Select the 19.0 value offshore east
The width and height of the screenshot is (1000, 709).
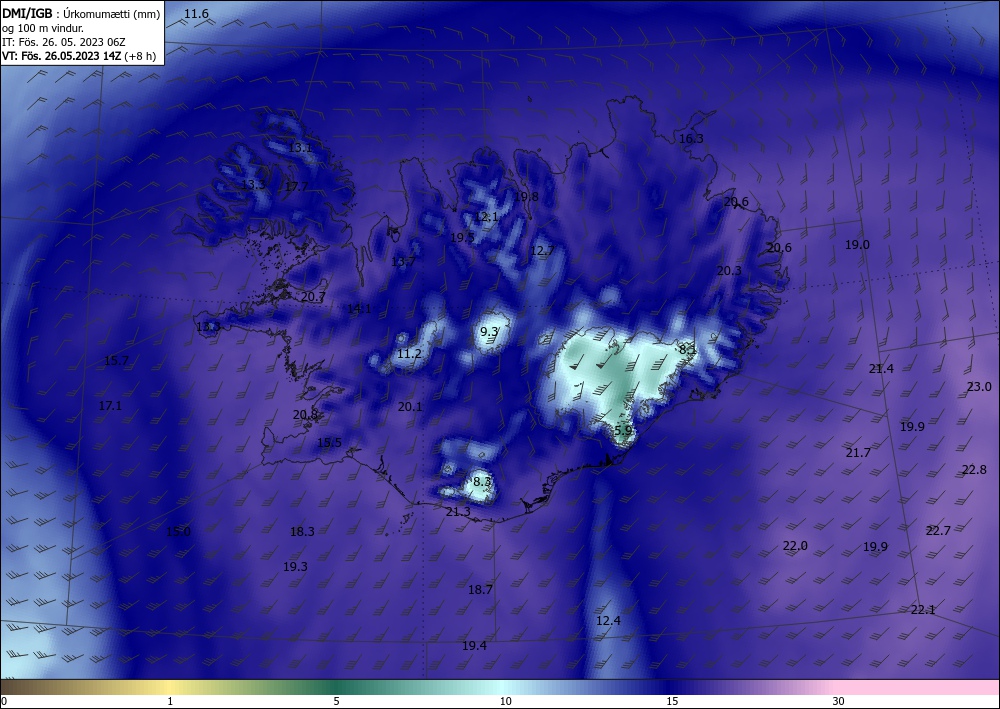coord(857,245)
